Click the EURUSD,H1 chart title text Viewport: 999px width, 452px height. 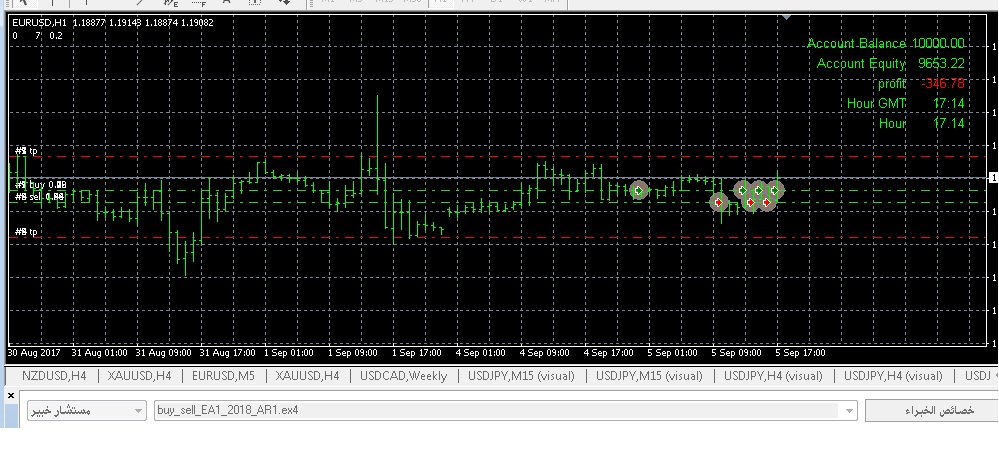pyautogui.click(x=36, y=23)
